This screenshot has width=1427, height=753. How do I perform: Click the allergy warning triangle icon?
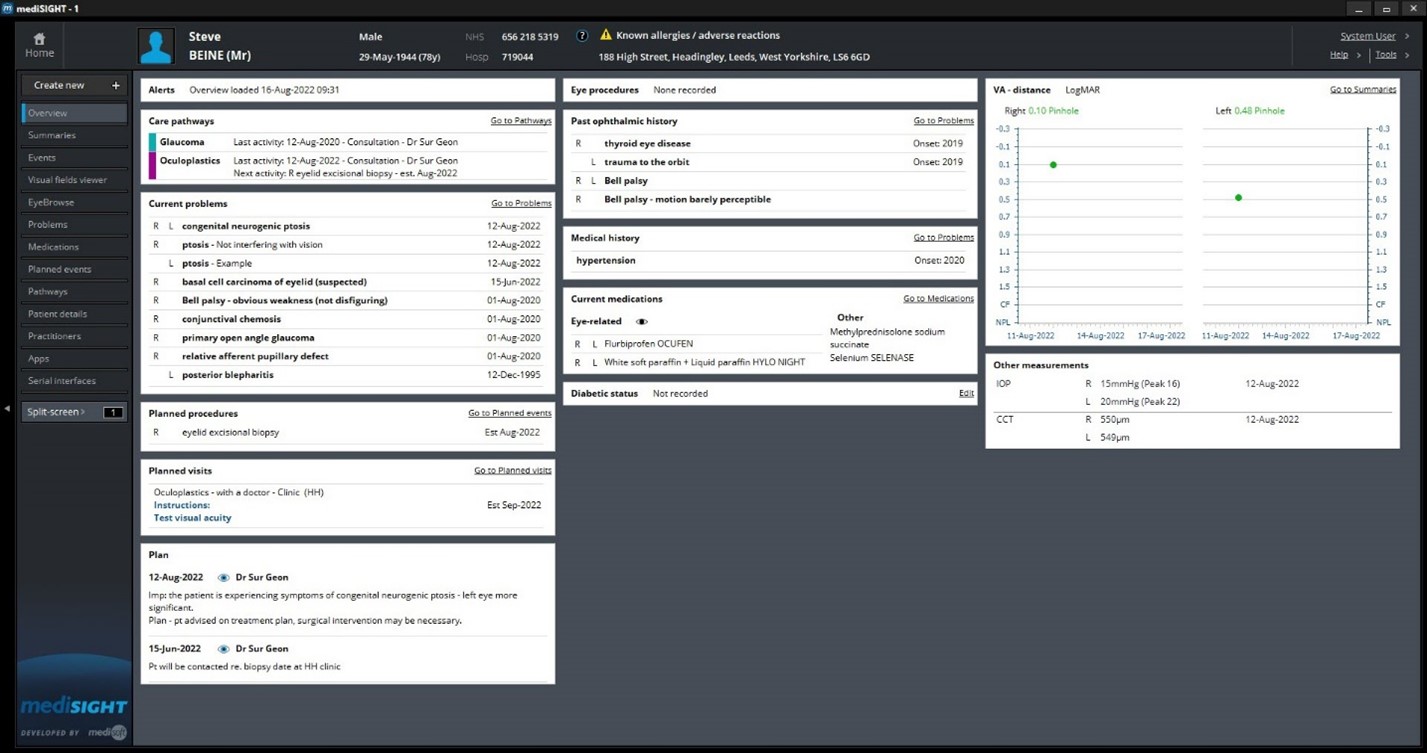605,35
